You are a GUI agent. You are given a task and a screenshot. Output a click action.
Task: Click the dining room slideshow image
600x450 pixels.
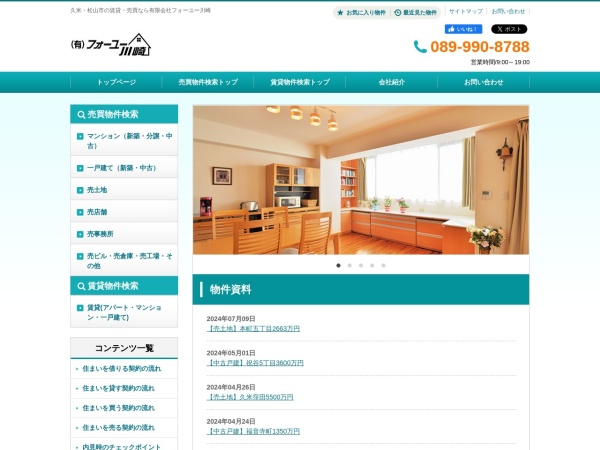point(361,180)
